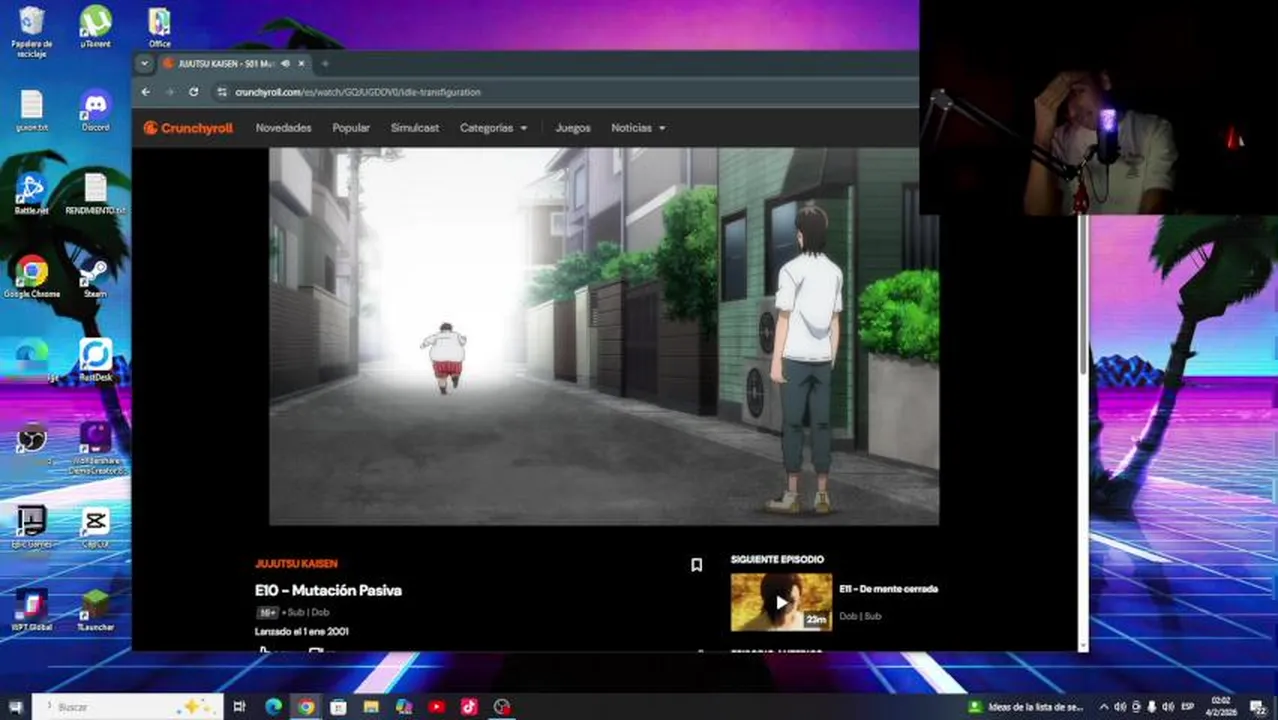
Task: Reload the Crunchyroll page
Action: [x=194, y=92]
